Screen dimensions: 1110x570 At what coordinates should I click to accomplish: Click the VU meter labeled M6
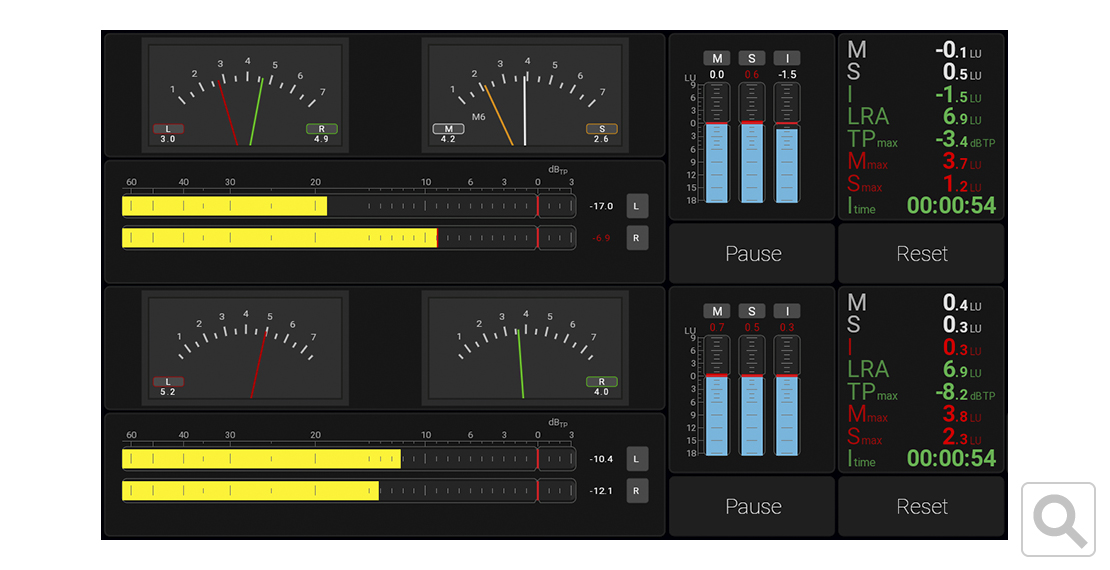pos(525,93)
